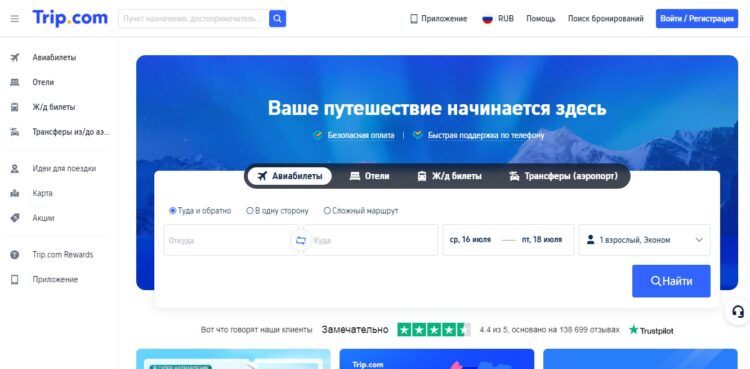Switch to Авиабилеты search tab
Image resolution: width=750 pixels, height=369 pixels.
pyautogui.click(x=290, y=176)
